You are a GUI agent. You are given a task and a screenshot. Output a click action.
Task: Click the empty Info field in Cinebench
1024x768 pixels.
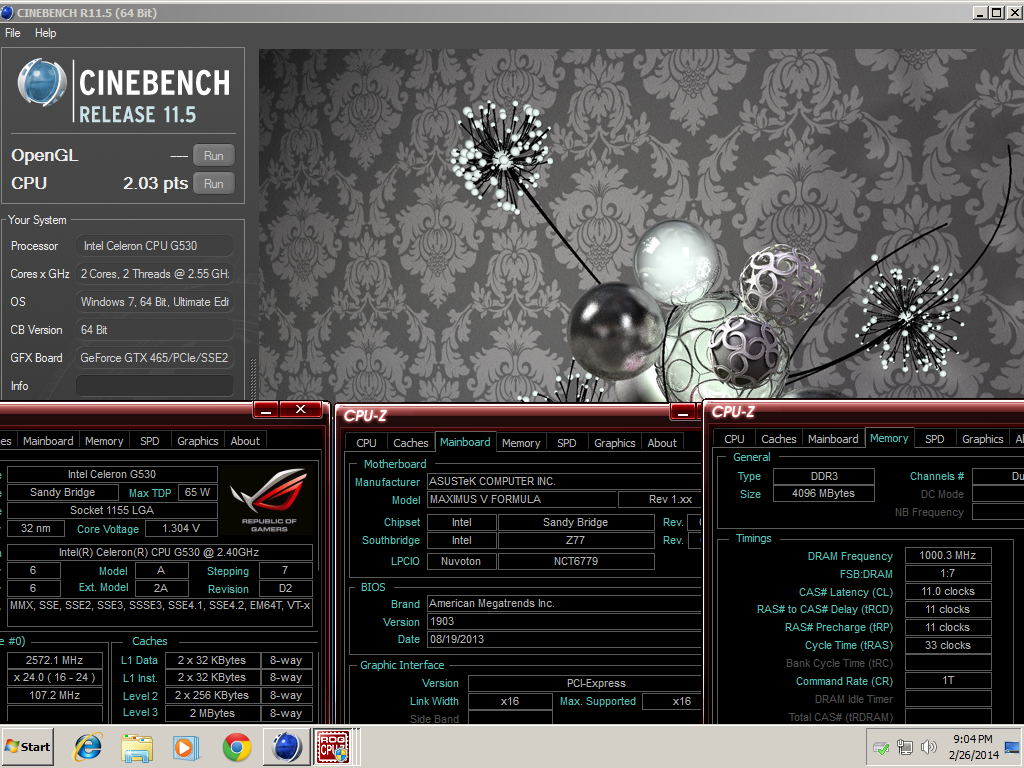pos(155,386)
